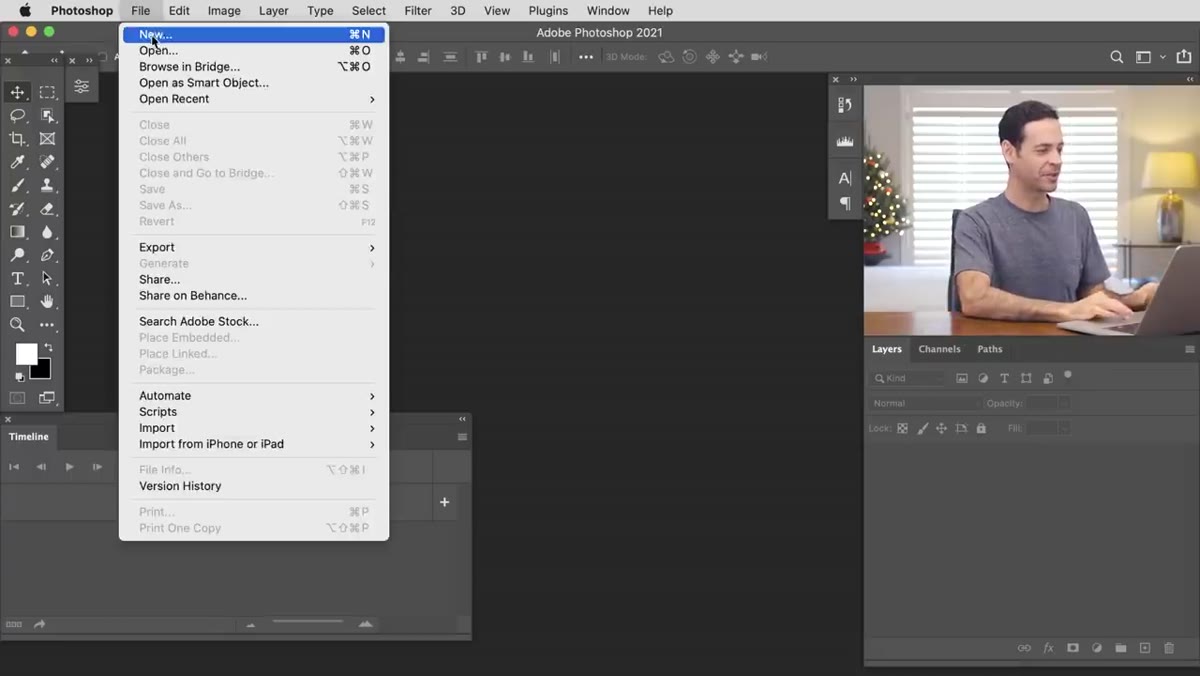The height and width of the screenshot is (676, 1200).
Task: Select the Hand tool
Action: (47, 301)
